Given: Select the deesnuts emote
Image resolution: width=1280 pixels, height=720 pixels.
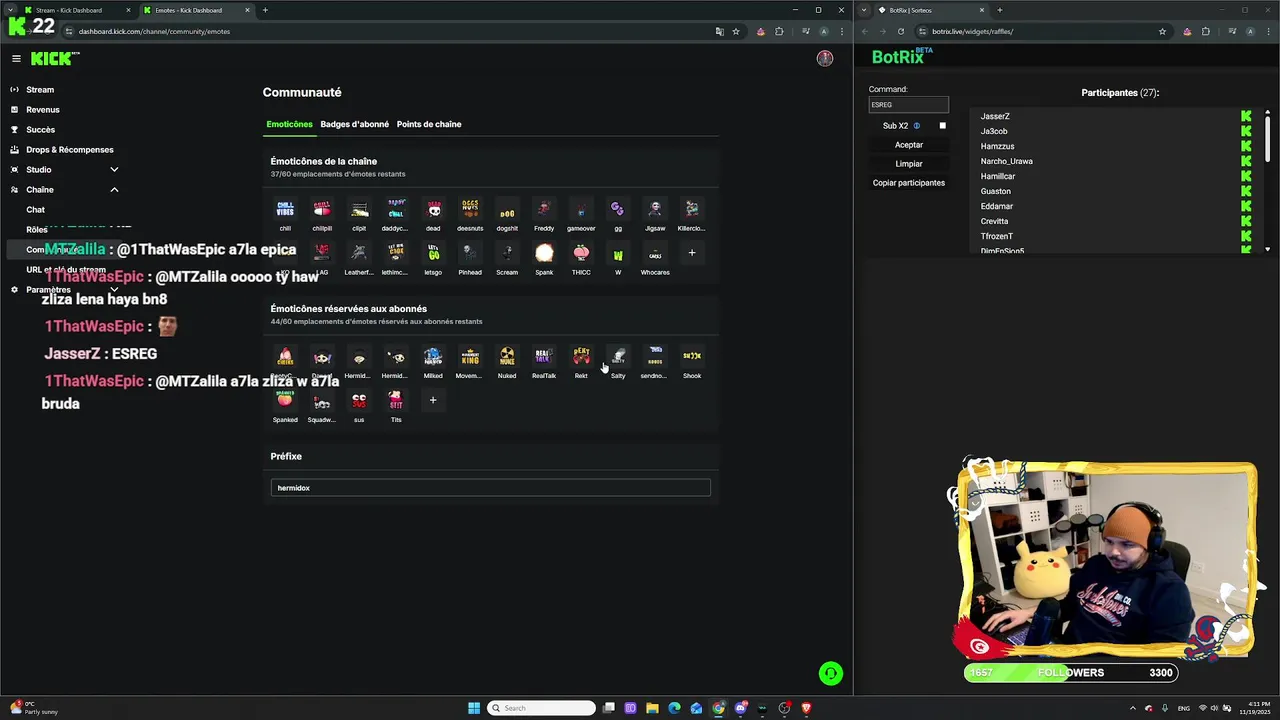Looking at the screenshot, I should coord(470,209).
